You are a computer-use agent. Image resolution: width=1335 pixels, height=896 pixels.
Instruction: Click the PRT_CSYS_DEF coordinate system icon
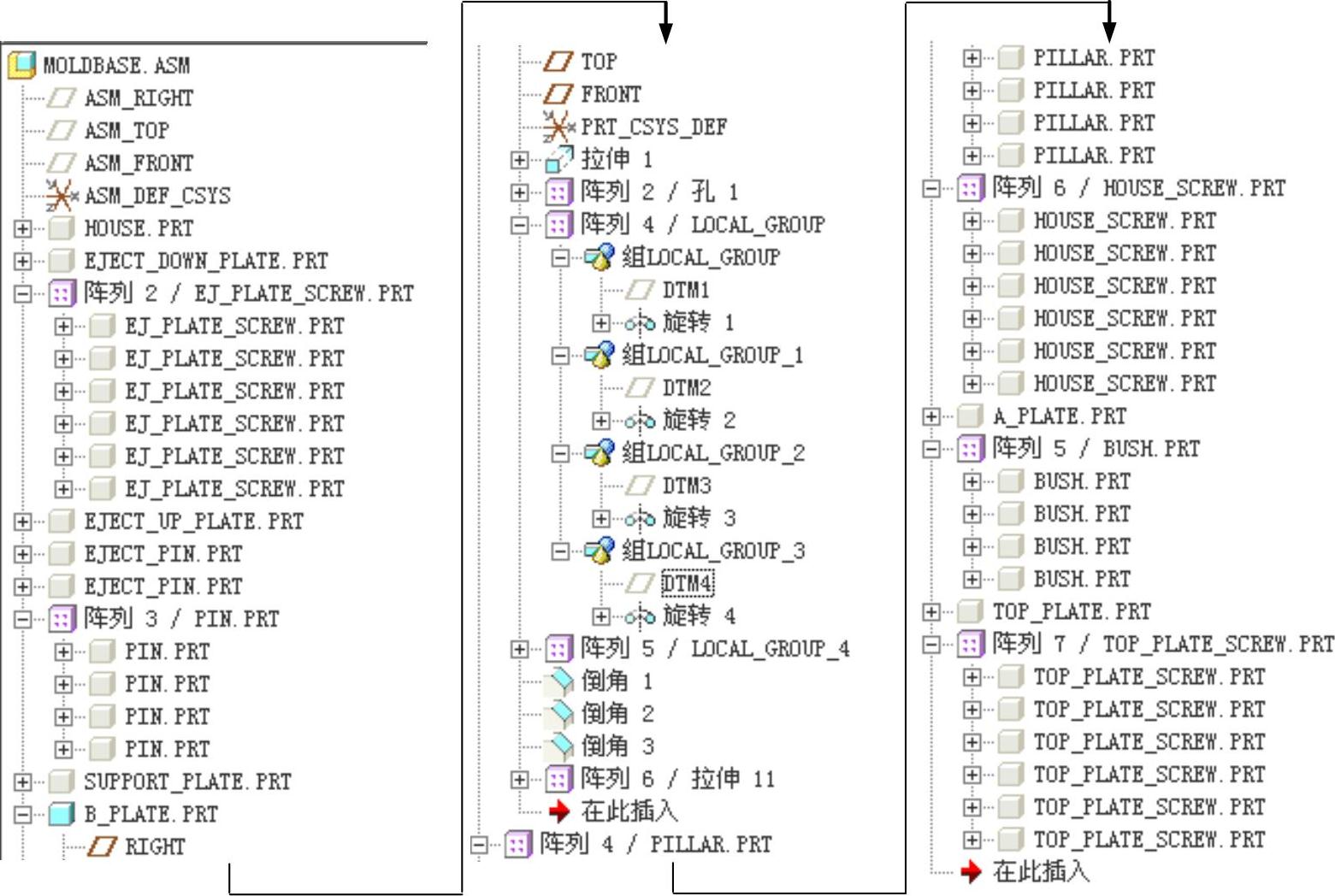coord(558,127)
